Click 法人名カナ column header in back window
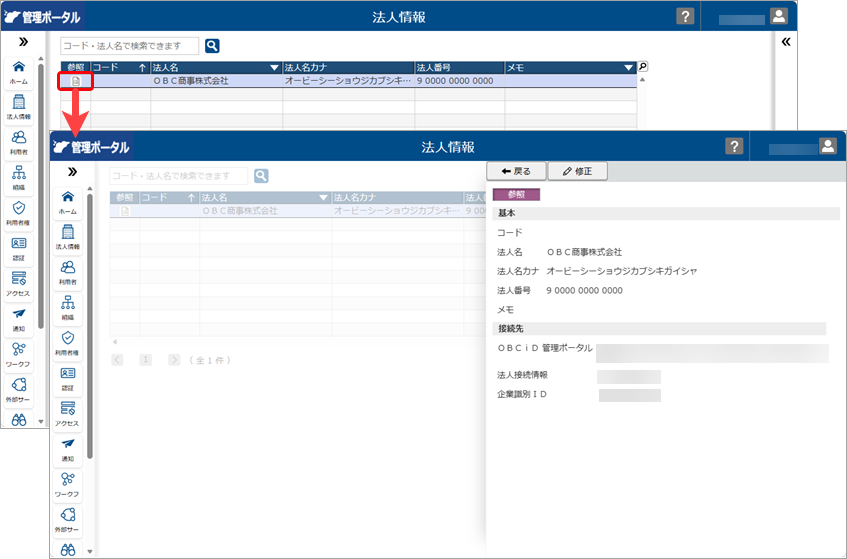This screenshot has width=847, height=559. coord(348,68)
